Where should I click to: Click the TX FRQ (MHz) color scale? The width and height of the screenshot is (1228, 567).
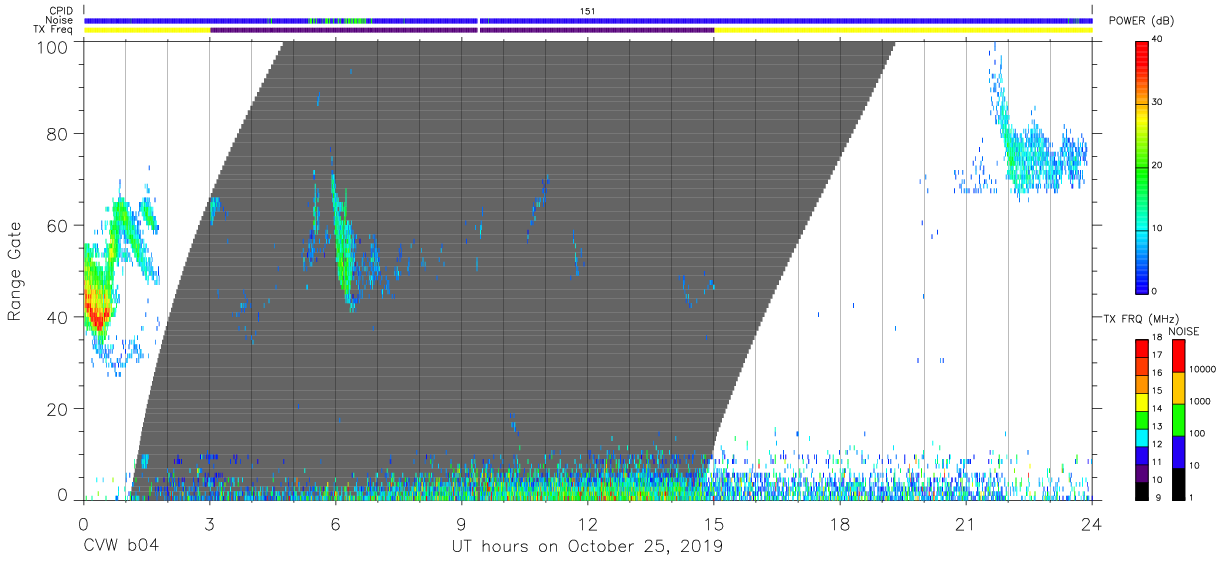coord(1142,419)
